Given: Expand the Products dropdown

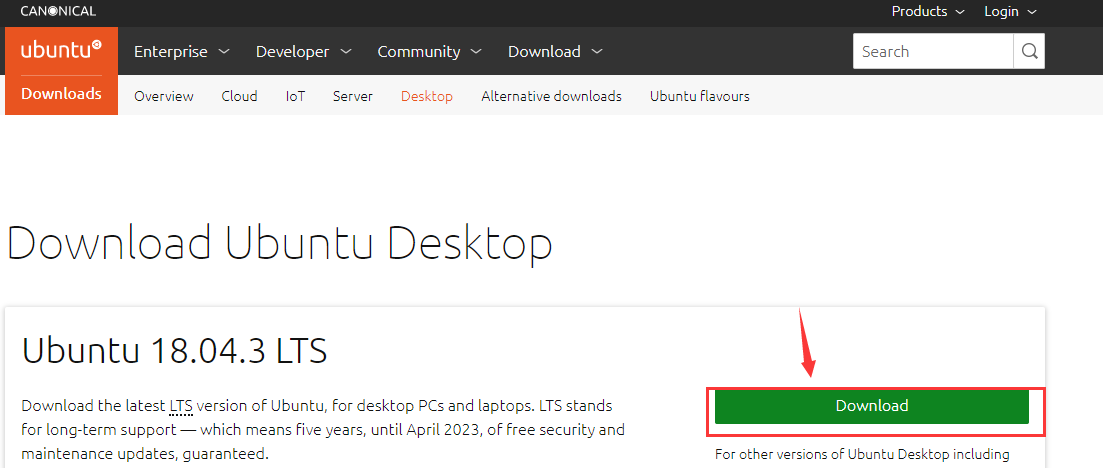Looking at the screenshot, I should 929,11.
